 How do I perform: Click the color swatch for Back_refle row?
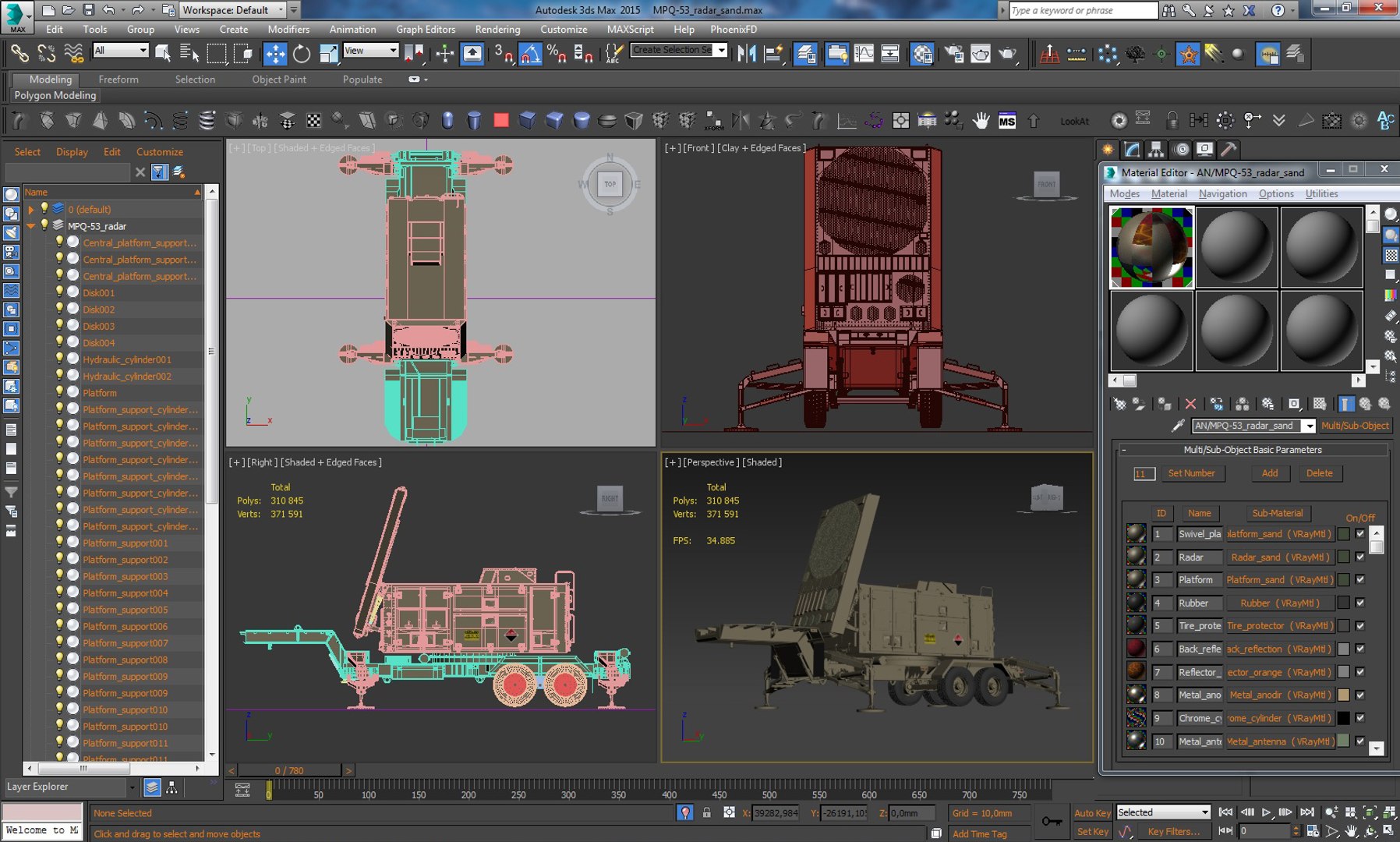click(1344, 649)
